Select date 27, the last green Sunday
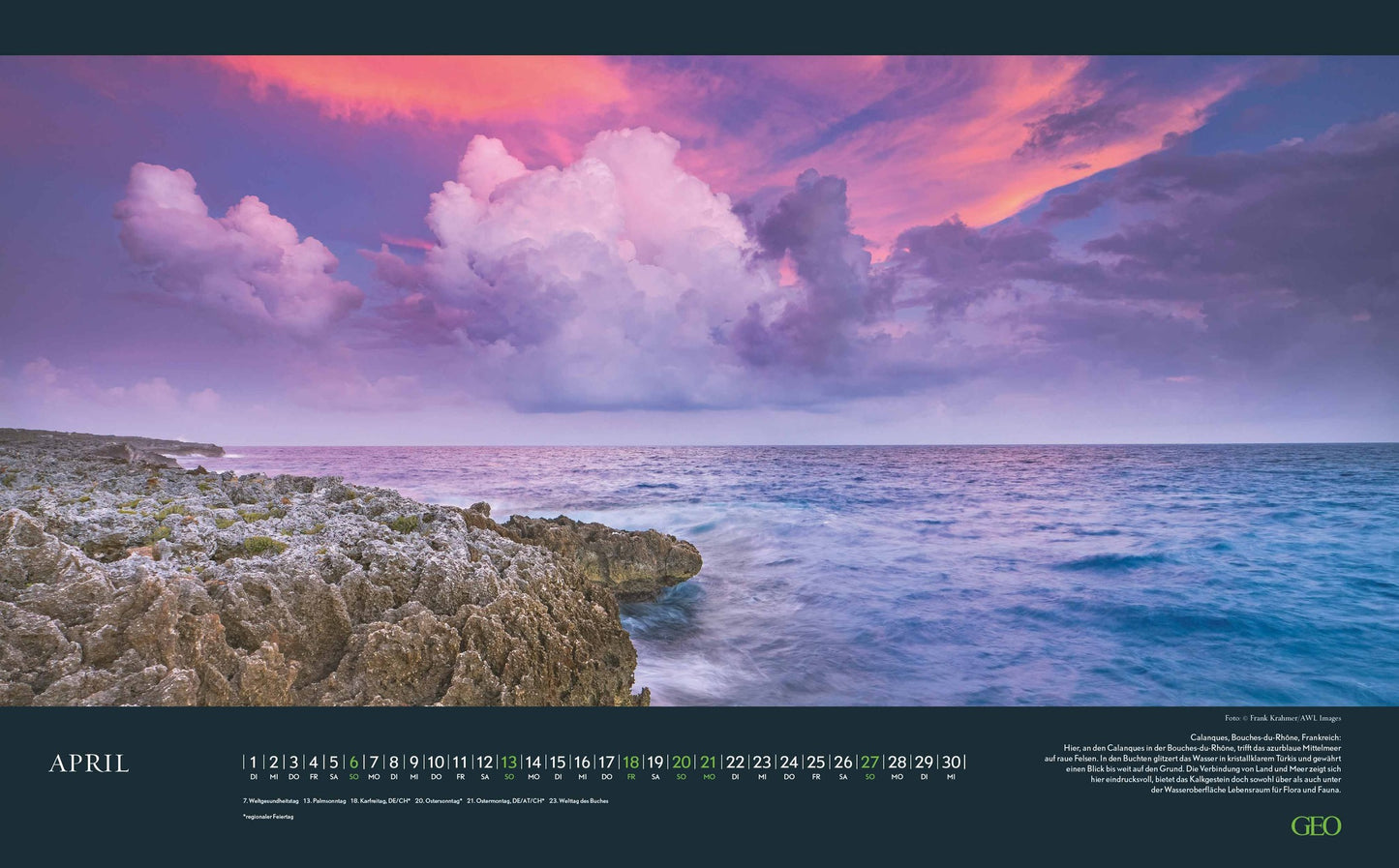This screenshot has width=1399, height=868. (869, 763)
